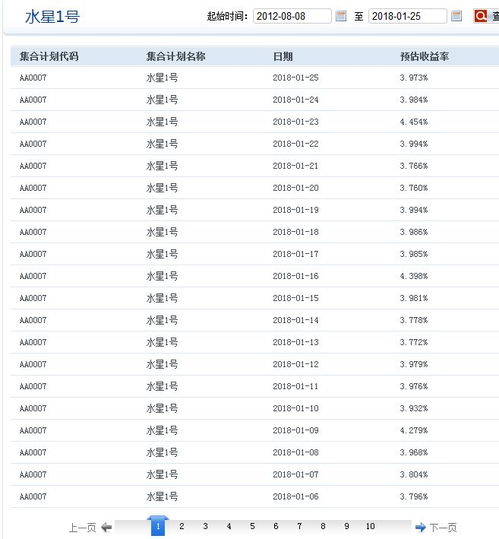Select date cell 2018-01-20

[x=296, y=188]
